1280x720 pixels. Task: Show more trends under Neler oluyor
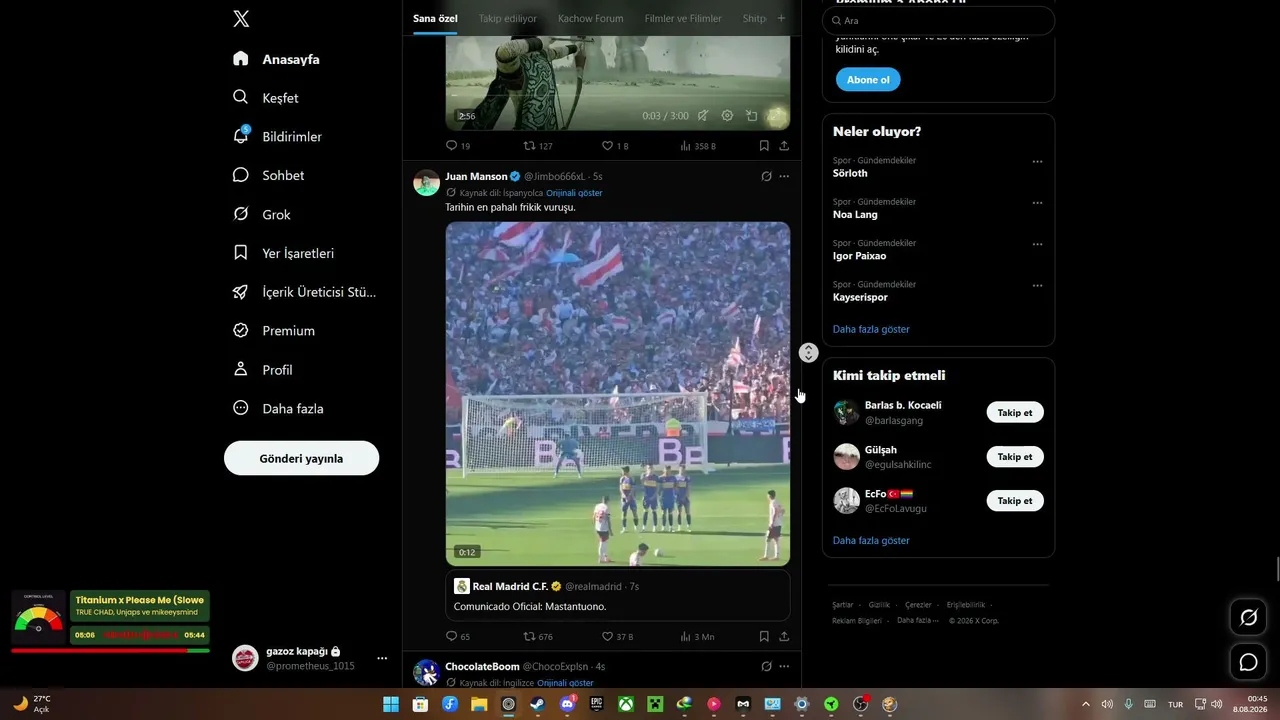coord(871,329)
